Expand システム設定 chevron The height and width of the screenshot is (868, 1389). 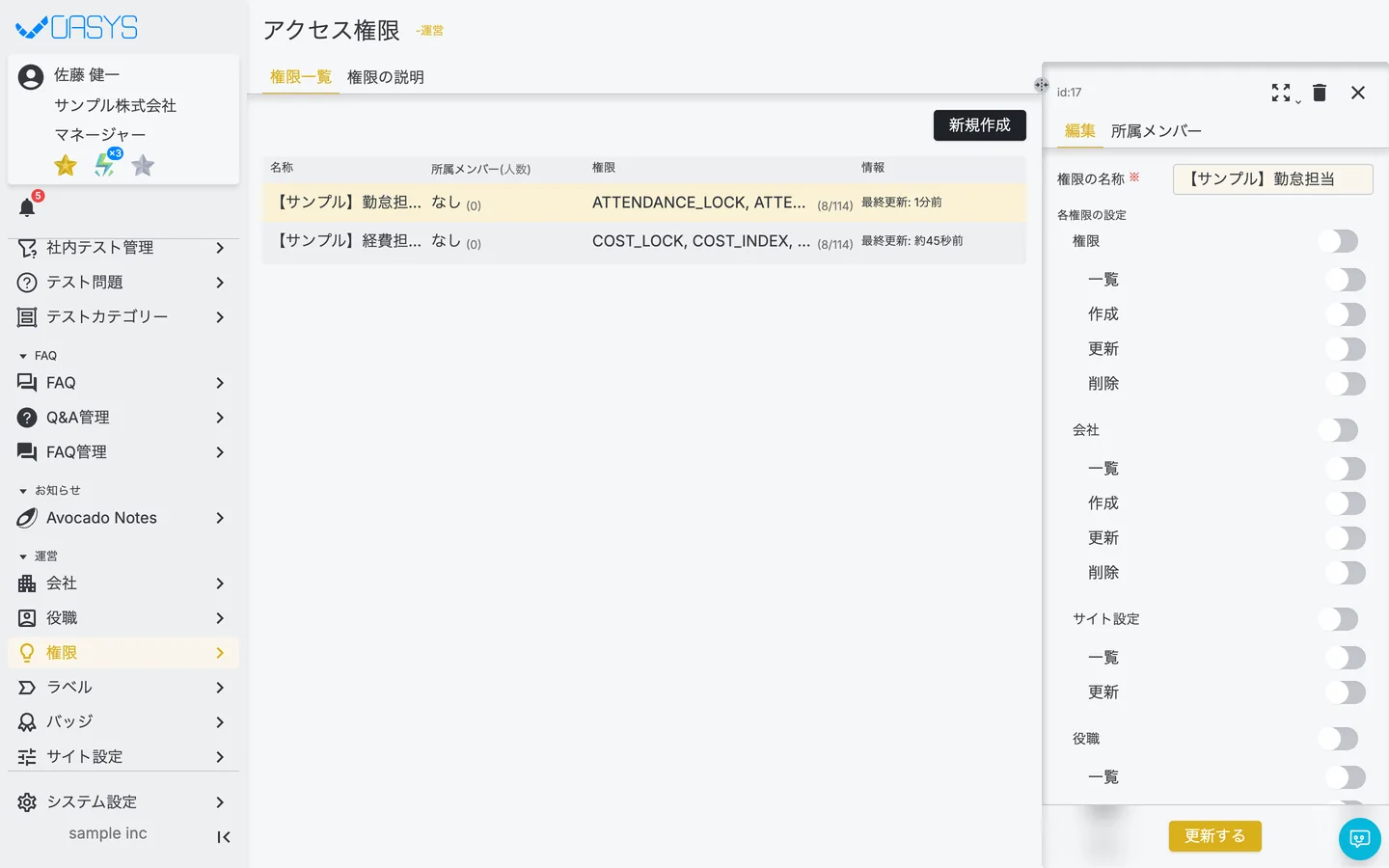click(x=220, y=802)
